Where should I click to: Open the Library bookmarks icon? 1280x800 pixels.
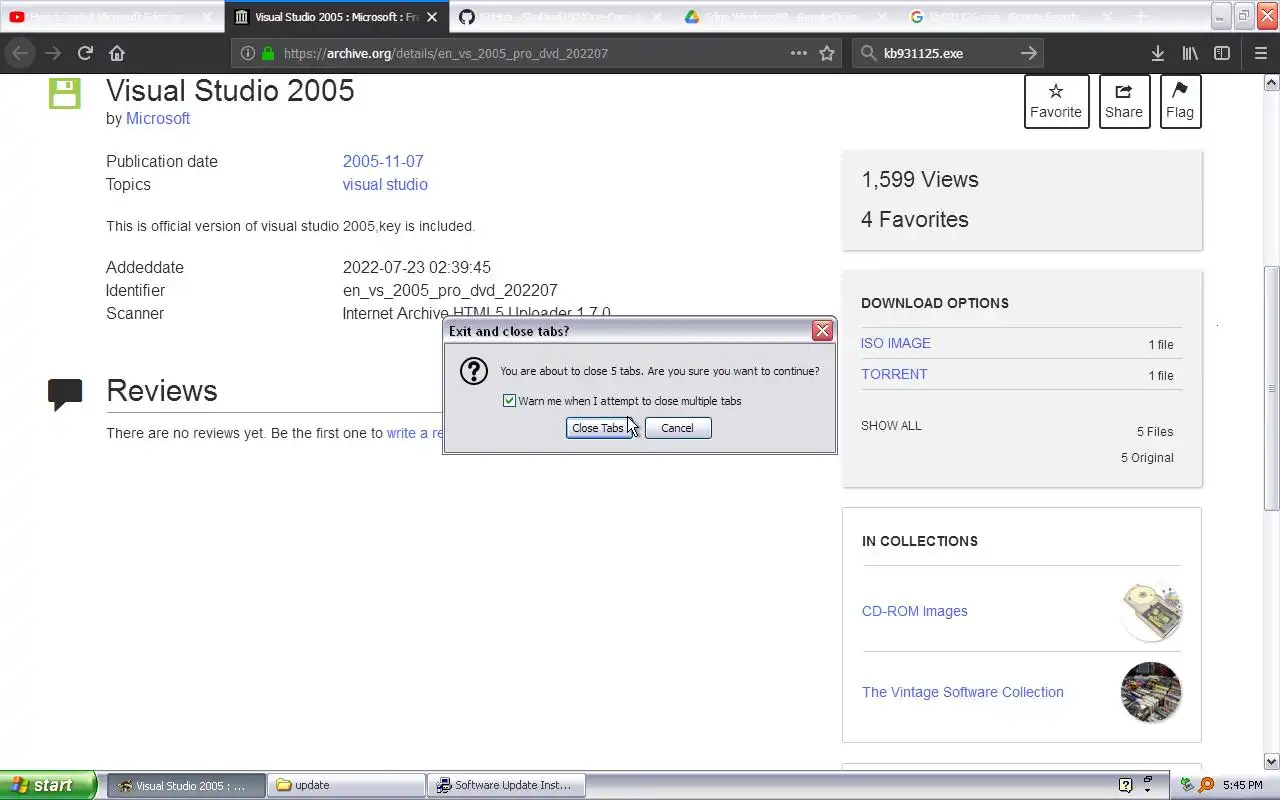click(1190, 53)
